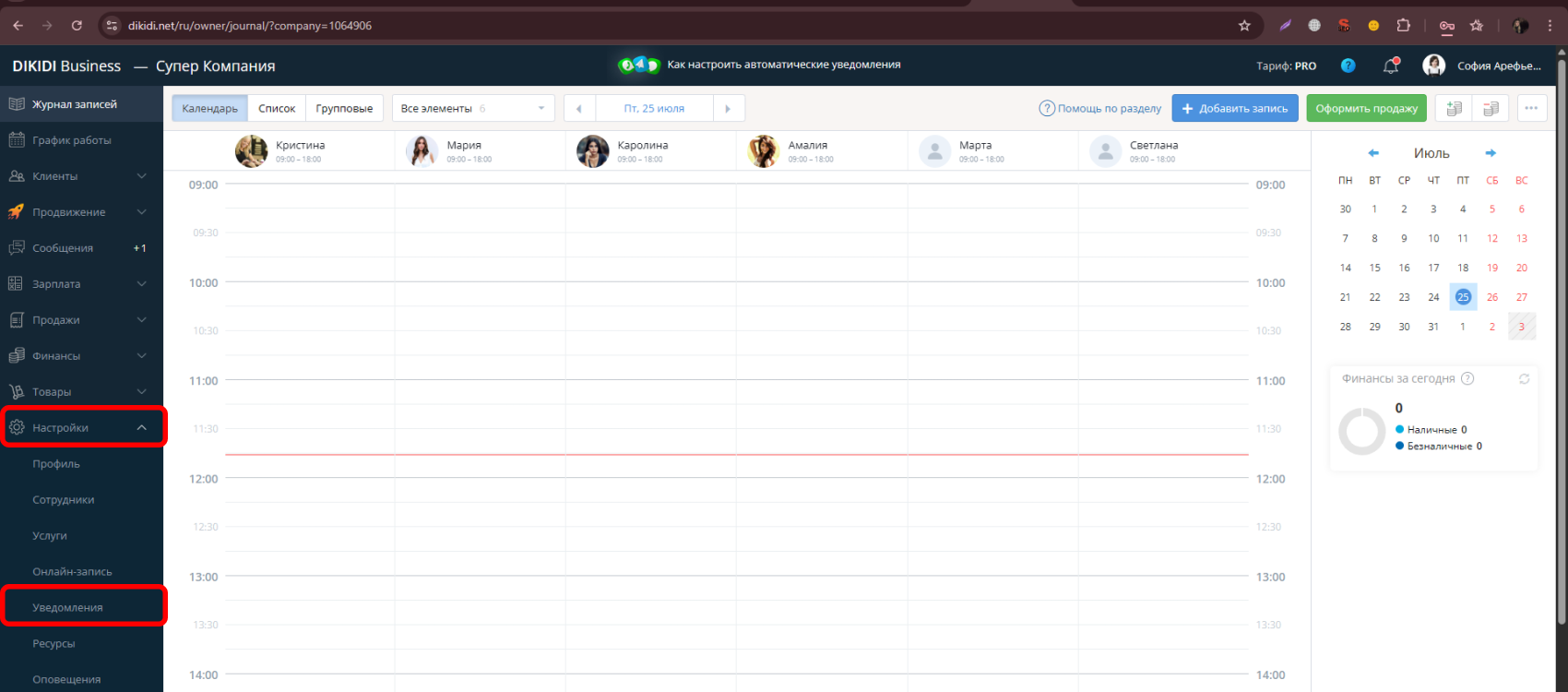Click the Наличные legend entry
Viewport: 1568px width, 692px height.
tap(1431, 430)
